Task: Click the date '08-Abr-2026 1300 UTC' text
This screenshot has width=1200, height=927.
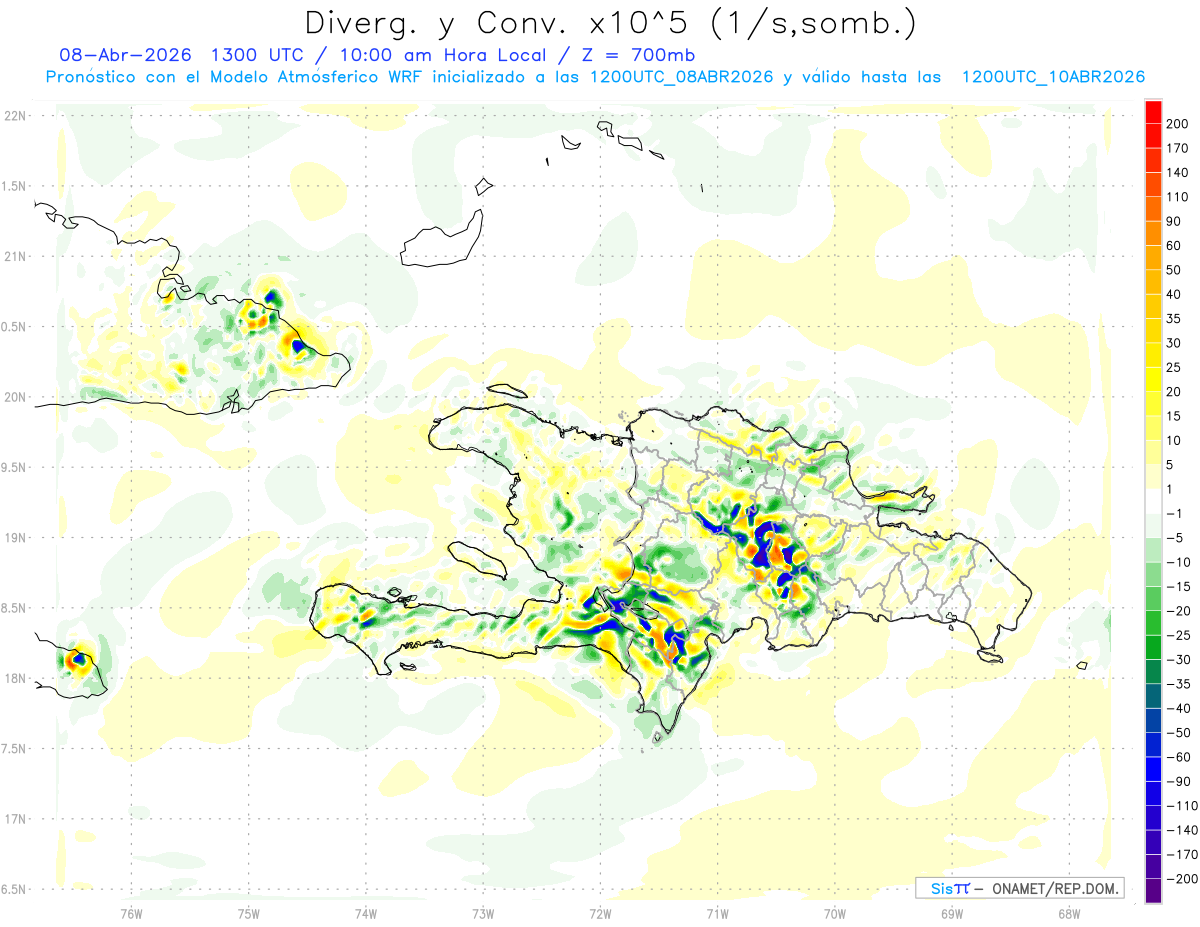Action: coord(182,55)
